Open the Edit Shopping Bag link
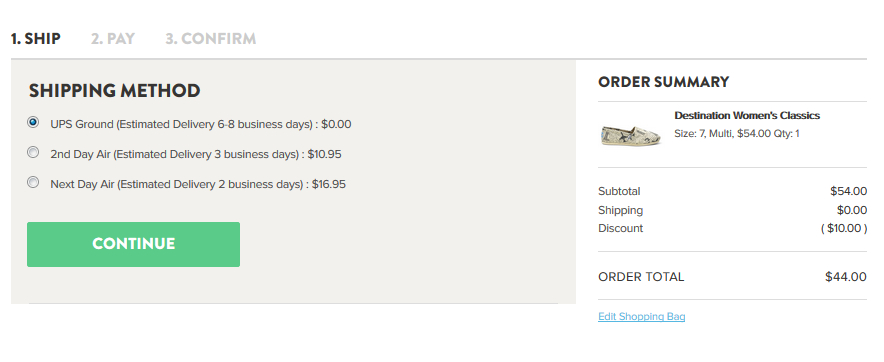 (x=642, y=316)
